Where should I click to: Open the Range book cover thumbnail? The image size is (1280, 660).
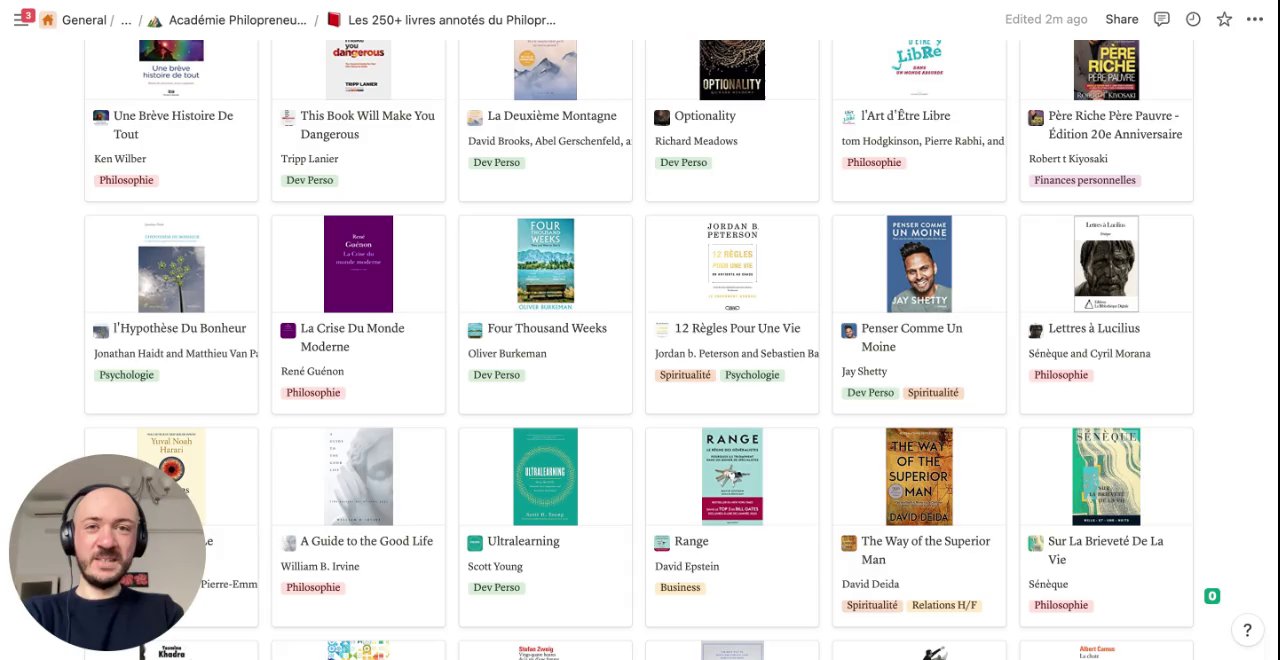(x=732, y=476)
